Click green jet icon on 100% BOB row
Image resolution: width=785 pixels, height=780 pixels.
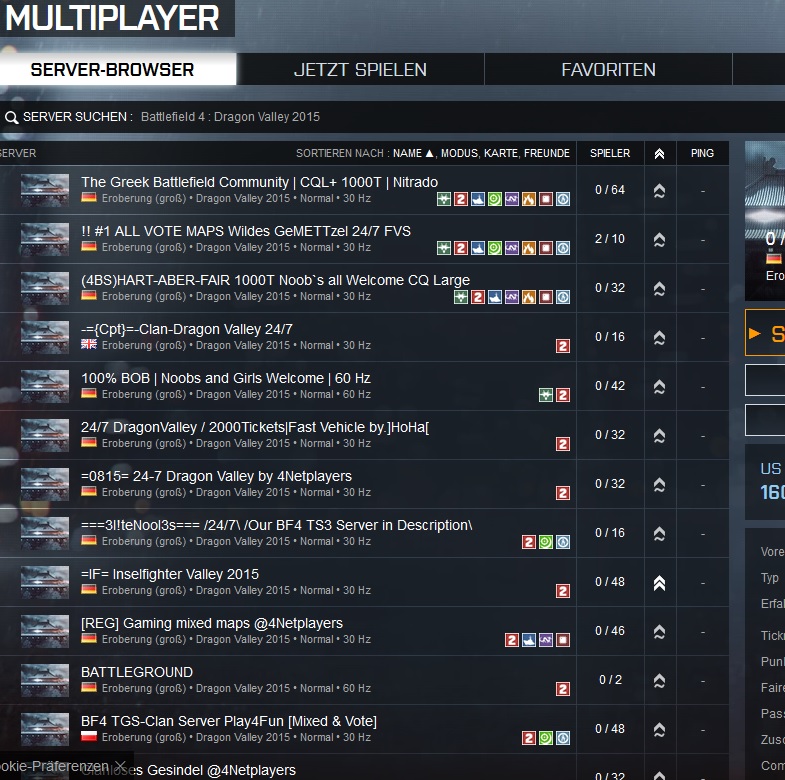click(546, 395)
